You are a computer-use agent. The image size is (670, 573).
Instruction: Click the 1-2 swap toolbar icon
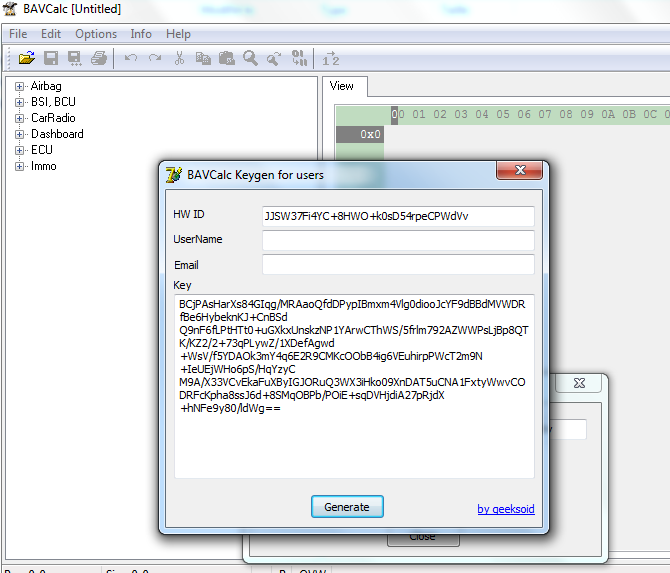point(330,58)
